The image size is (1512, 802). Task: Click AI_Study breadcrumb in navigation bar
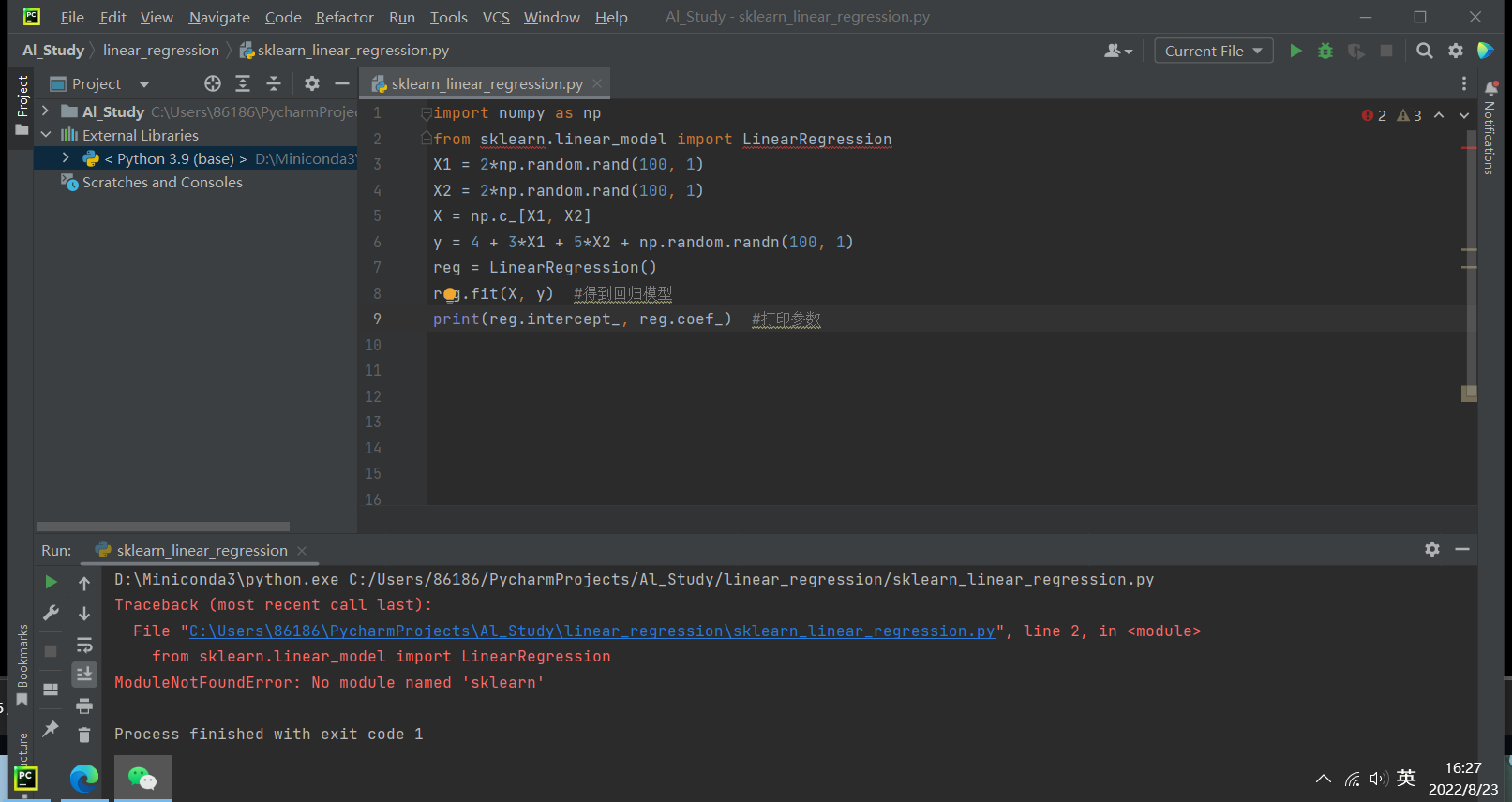(53, 51)
